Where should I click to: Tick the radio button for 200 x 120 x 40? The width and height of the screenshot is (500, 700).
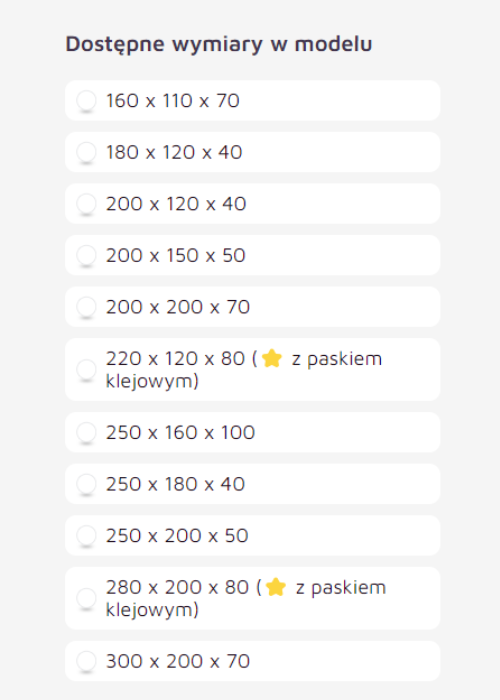pos(86,204)
